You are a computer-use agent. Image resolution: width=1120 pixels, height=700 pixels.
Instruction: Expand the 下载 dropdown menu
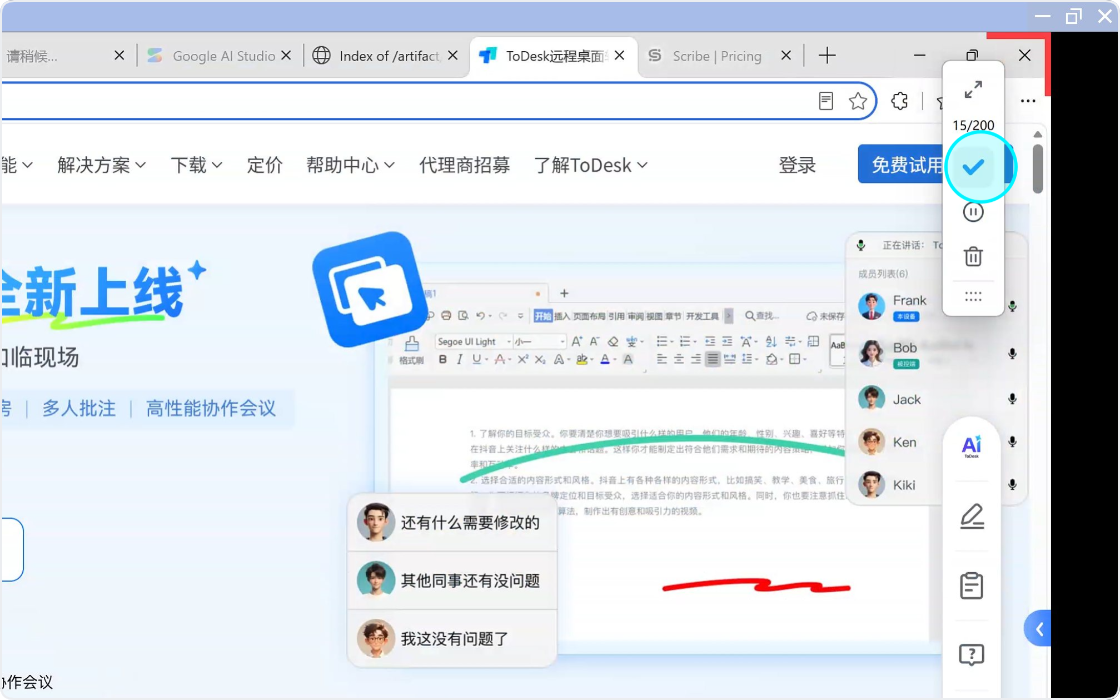[x=196, y=165]
